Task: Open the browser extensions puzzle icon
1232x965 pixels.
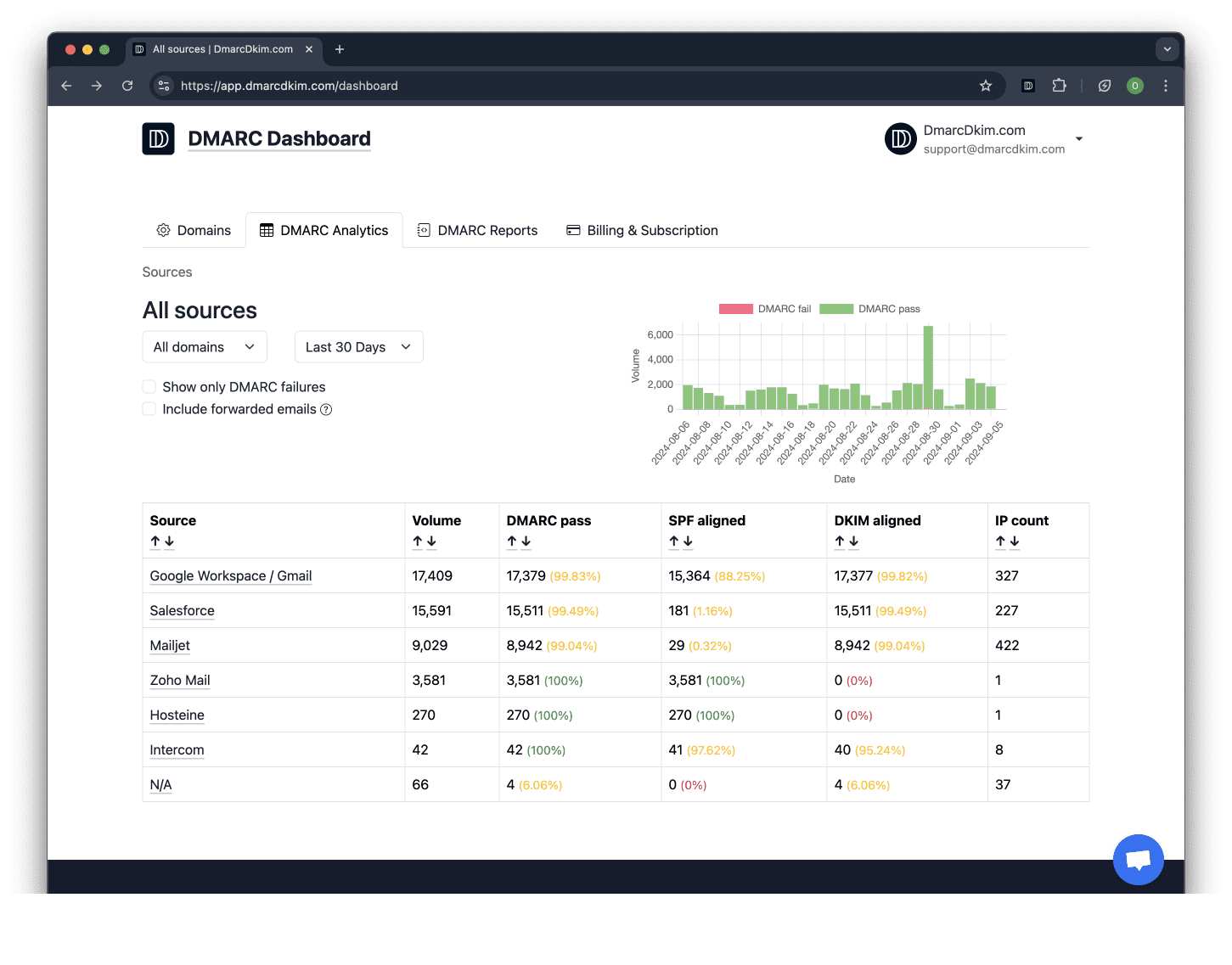Action: point(1059,86)
